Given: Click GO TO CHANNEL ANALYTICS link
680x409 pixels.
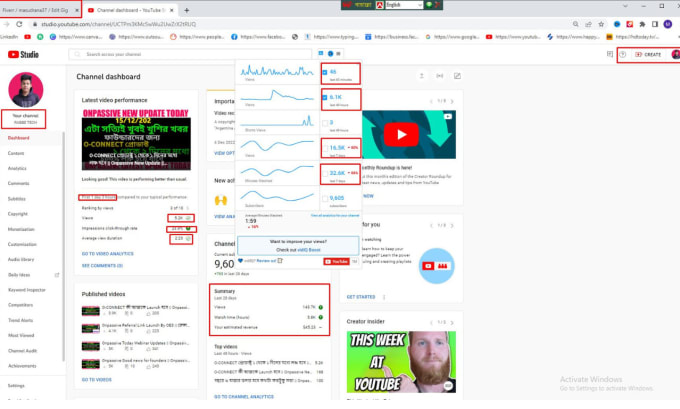Looking at the screenshot, I should click(244, 396).
